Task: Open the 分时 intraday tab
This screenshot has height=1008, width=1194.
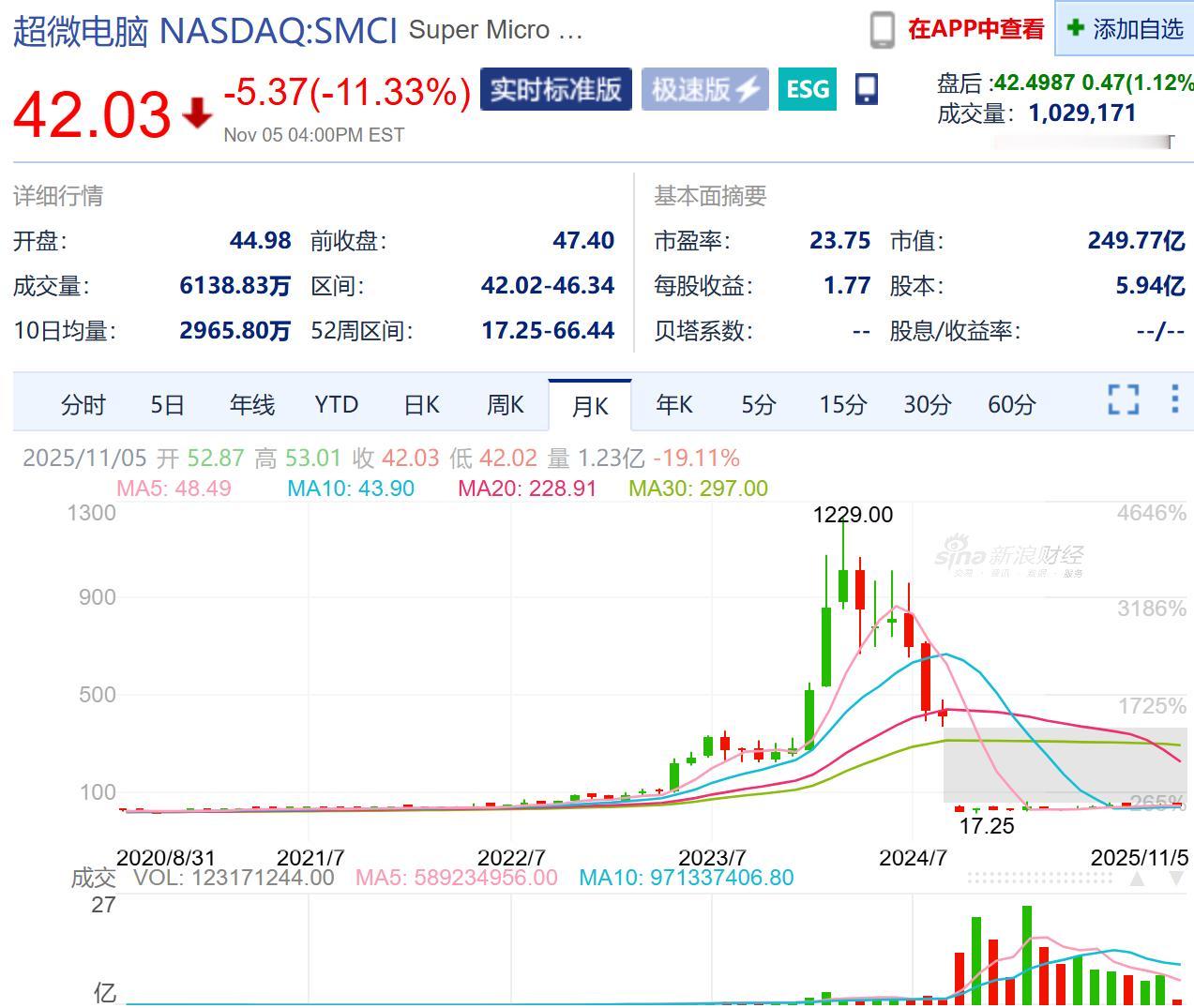Action: [83, 404]
